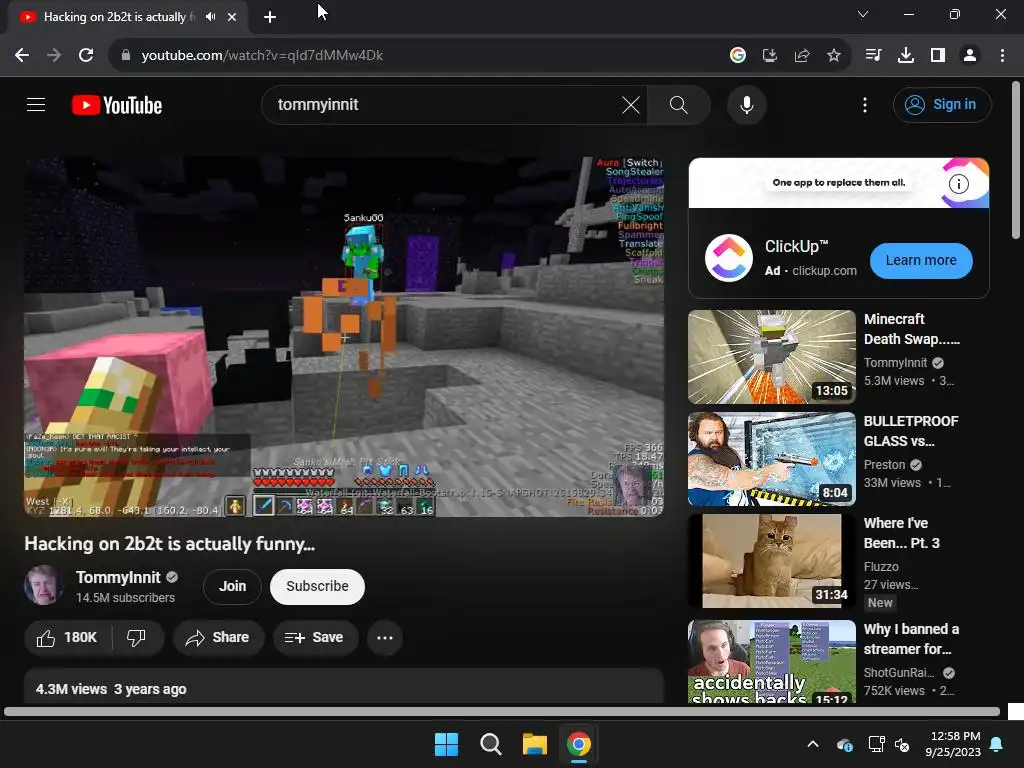Show hidden system tray icons
The image size is (1024, 768).
813,744
